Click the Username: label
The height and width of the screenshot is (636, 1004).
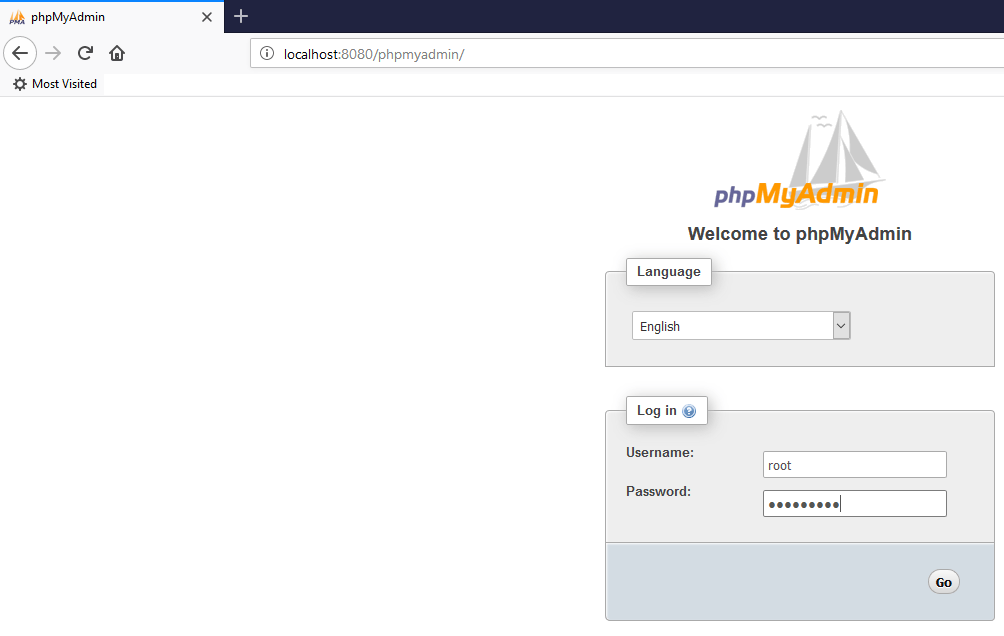point(660,453)
